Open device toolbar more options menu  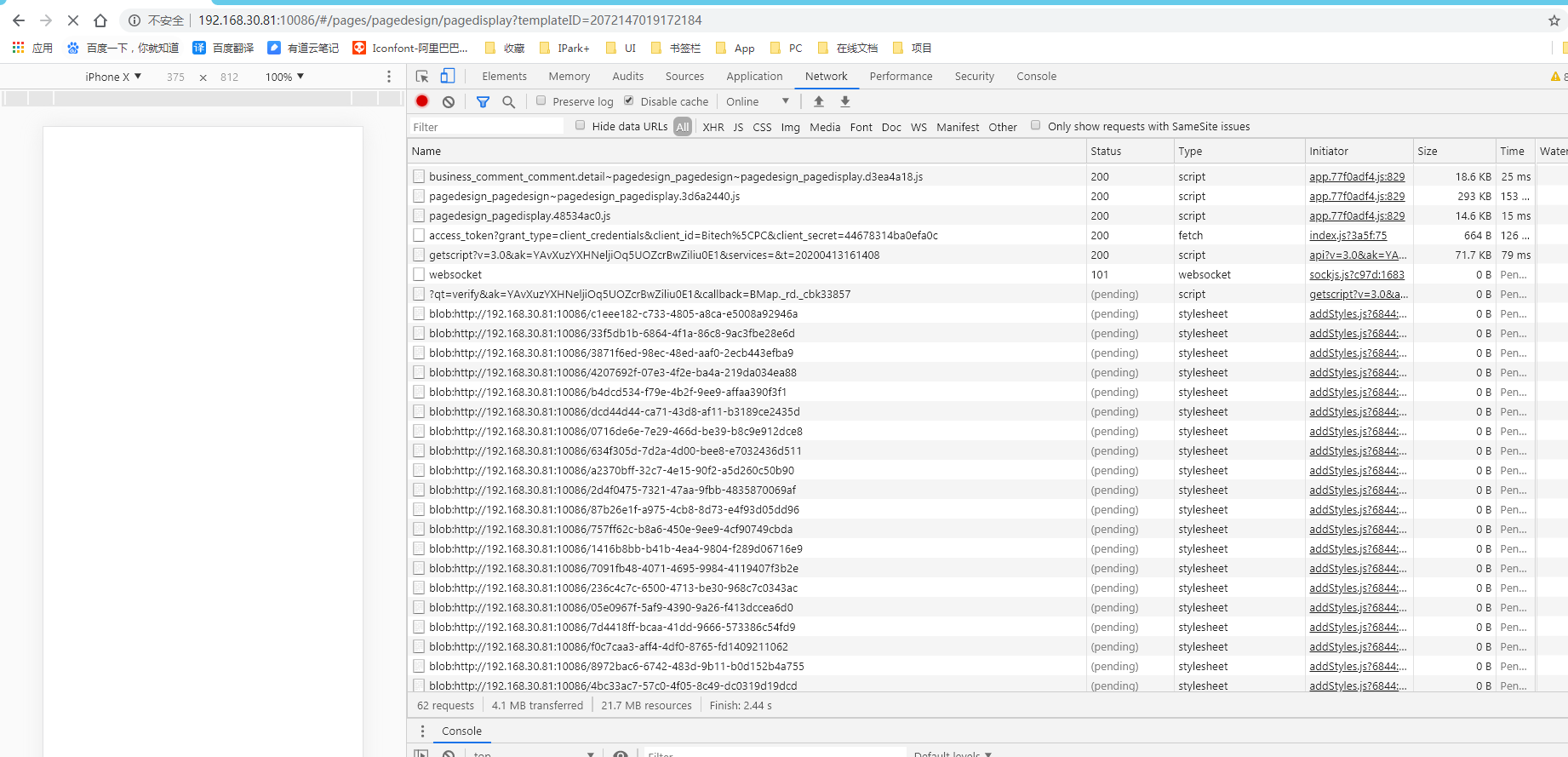pos(389,77)
